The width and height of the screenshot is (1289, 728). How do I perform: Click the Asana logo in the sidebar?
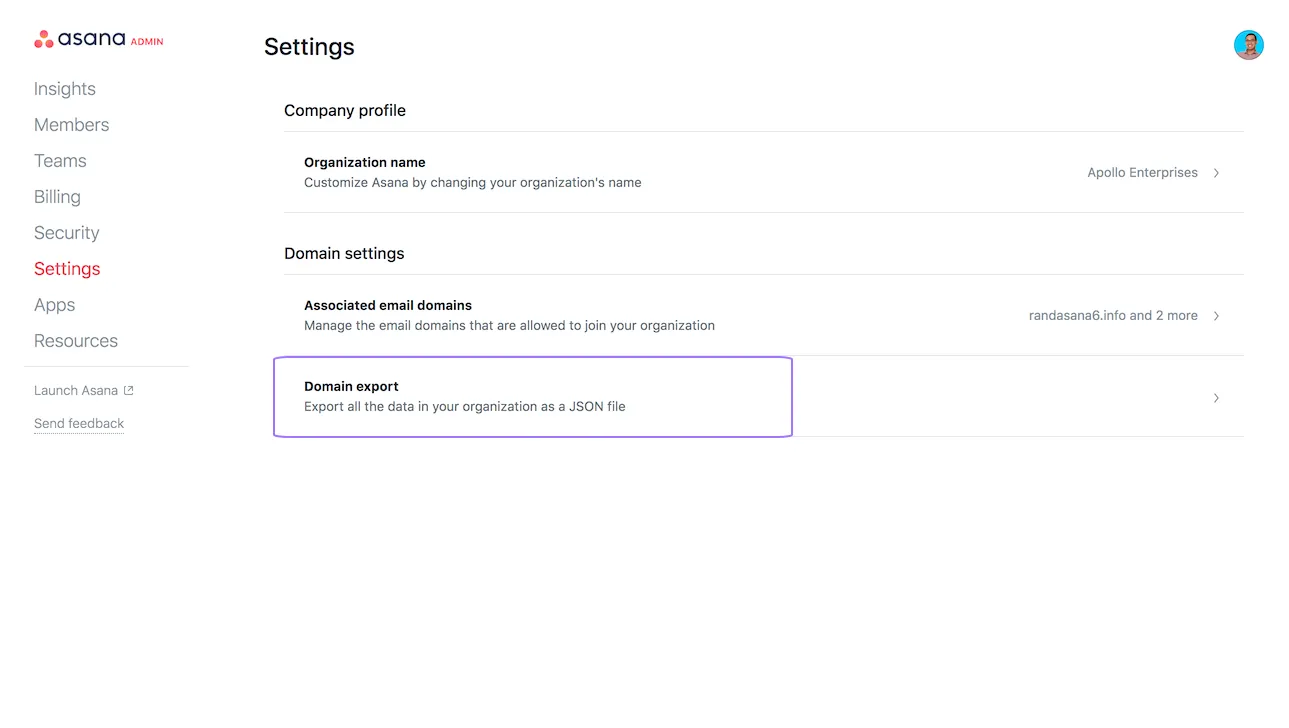tap(80, 40)
